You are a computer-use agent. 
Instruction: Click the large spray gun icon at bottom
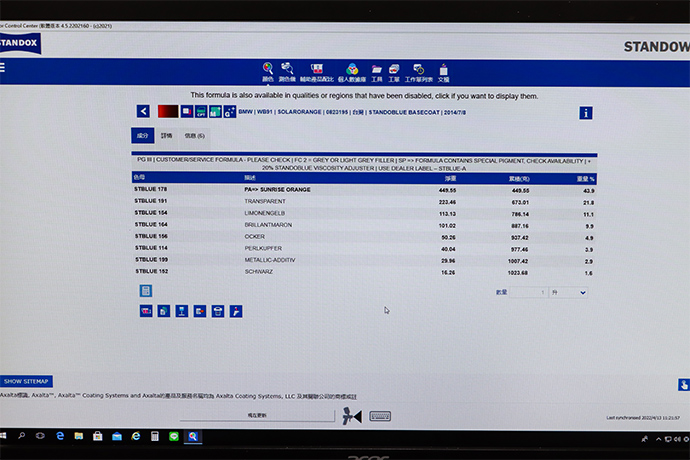(352, 416)
